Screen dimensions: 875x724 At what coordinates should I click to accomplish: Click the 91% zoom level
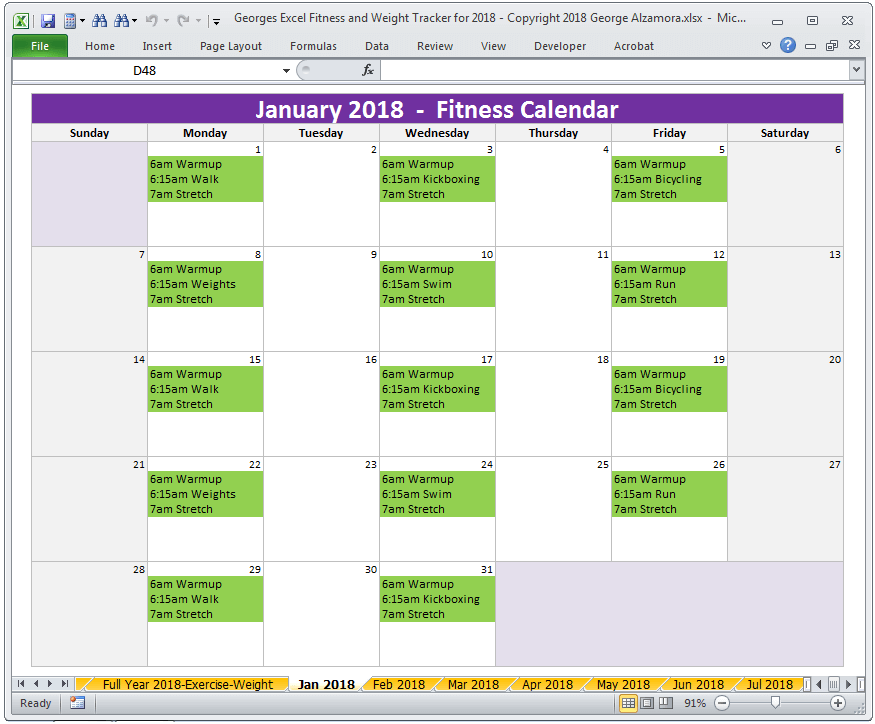click(x=695, y=703)
